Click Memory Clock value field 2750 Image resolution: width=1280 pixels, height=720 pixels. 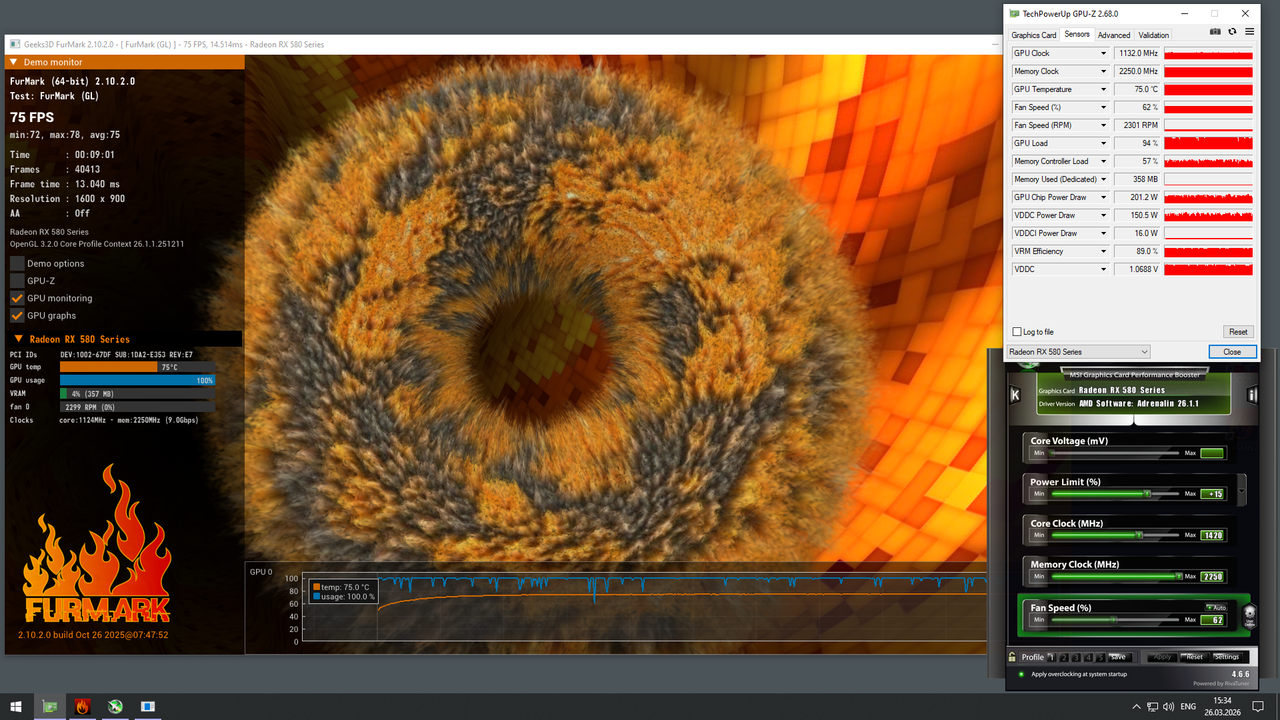coord(1212,576)
